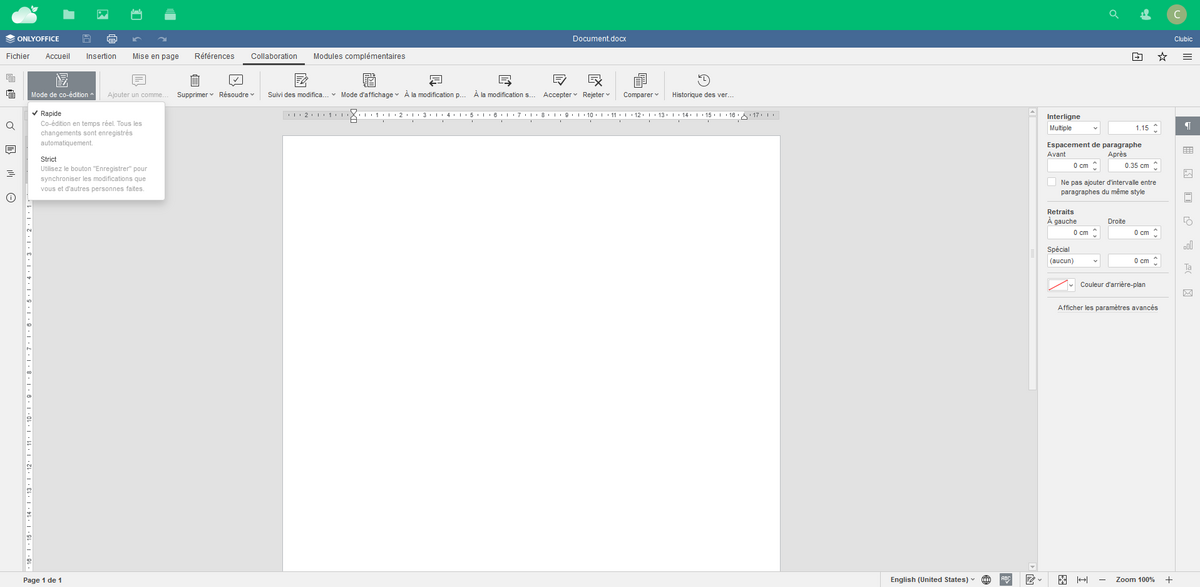Open the track changes status bar dropdown

click(x=1034, y=579)
